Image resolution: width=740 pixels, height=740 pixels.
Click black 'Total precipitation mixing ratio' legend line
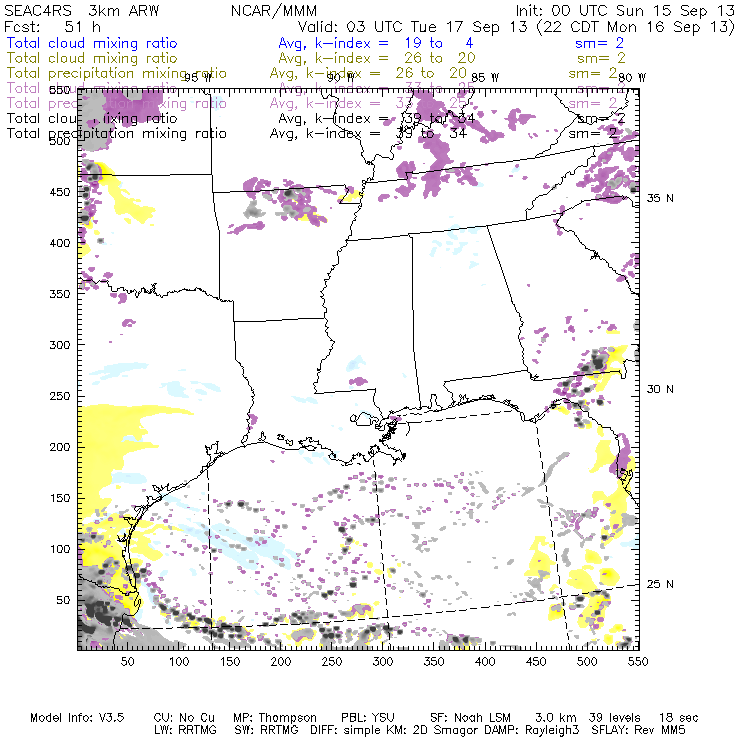tap(117, 134)
